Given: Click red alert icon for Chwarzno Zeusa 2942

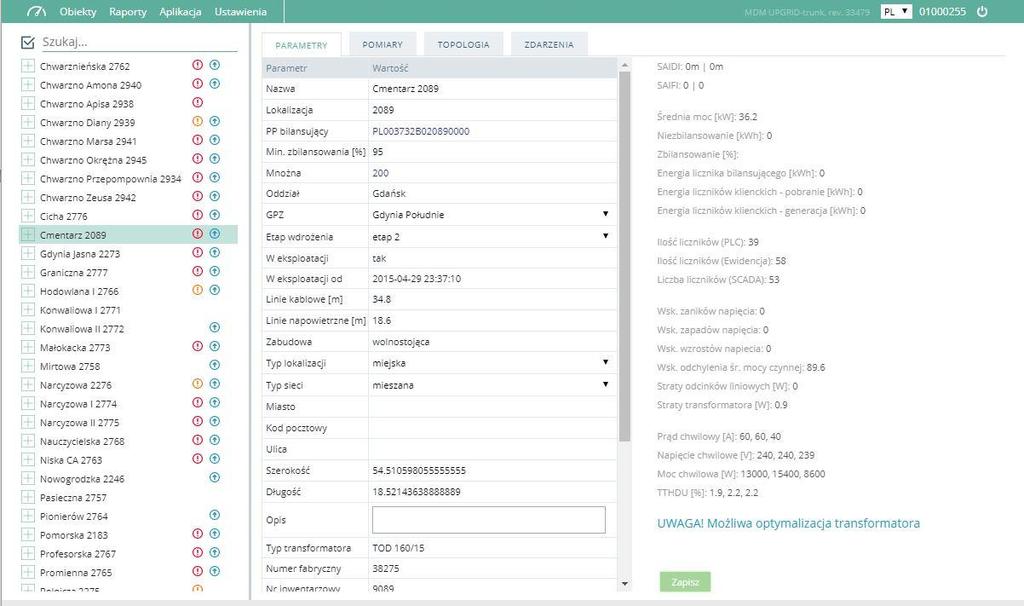Looking at the screenshot, I should tap(197, 197).
